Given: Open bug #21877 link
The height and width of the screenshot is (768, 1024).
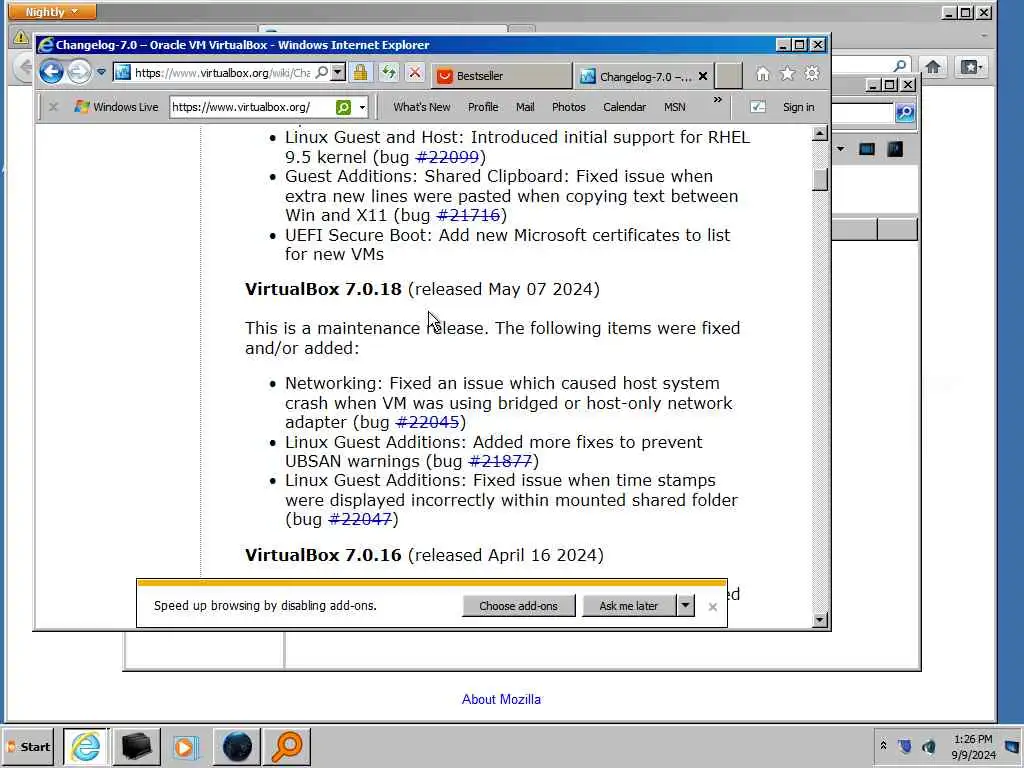Looking at the screenshot, I should (x=501, y=462).
